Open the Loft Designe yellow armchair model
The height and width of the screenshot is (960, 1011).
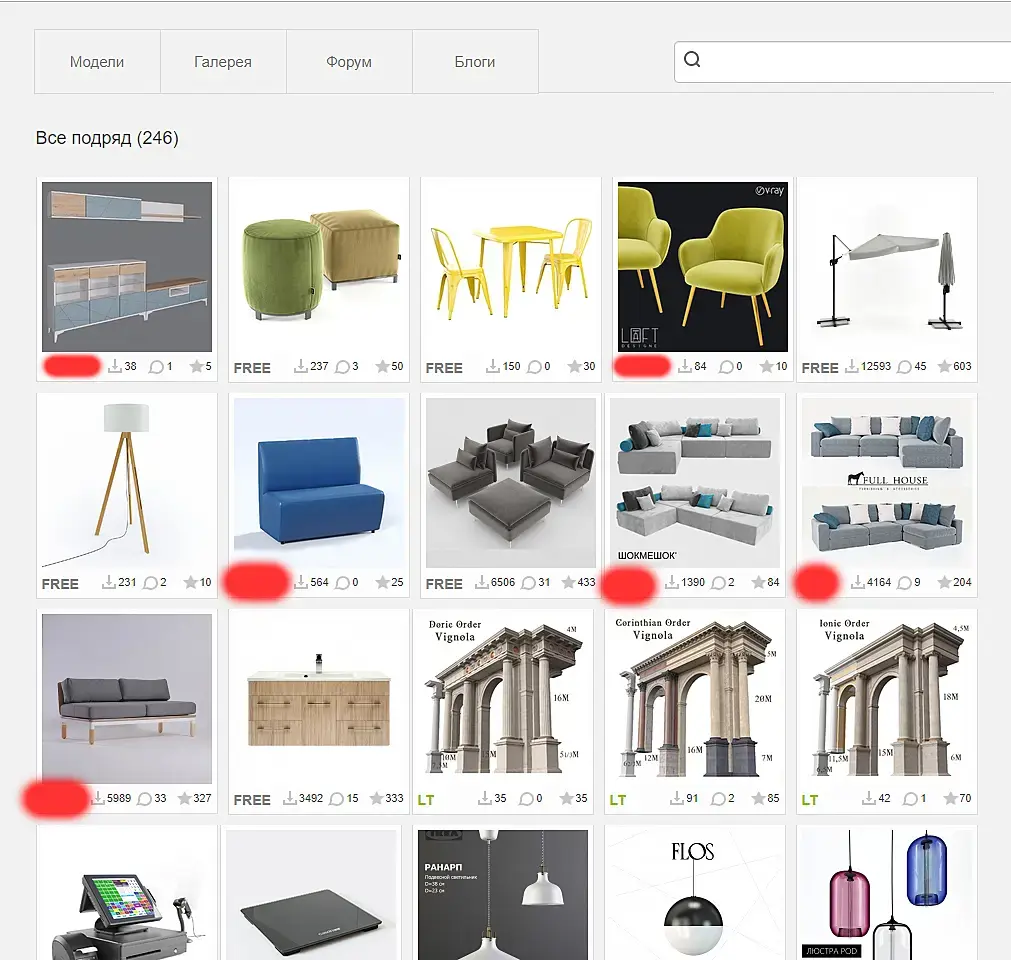click(703, 266)
